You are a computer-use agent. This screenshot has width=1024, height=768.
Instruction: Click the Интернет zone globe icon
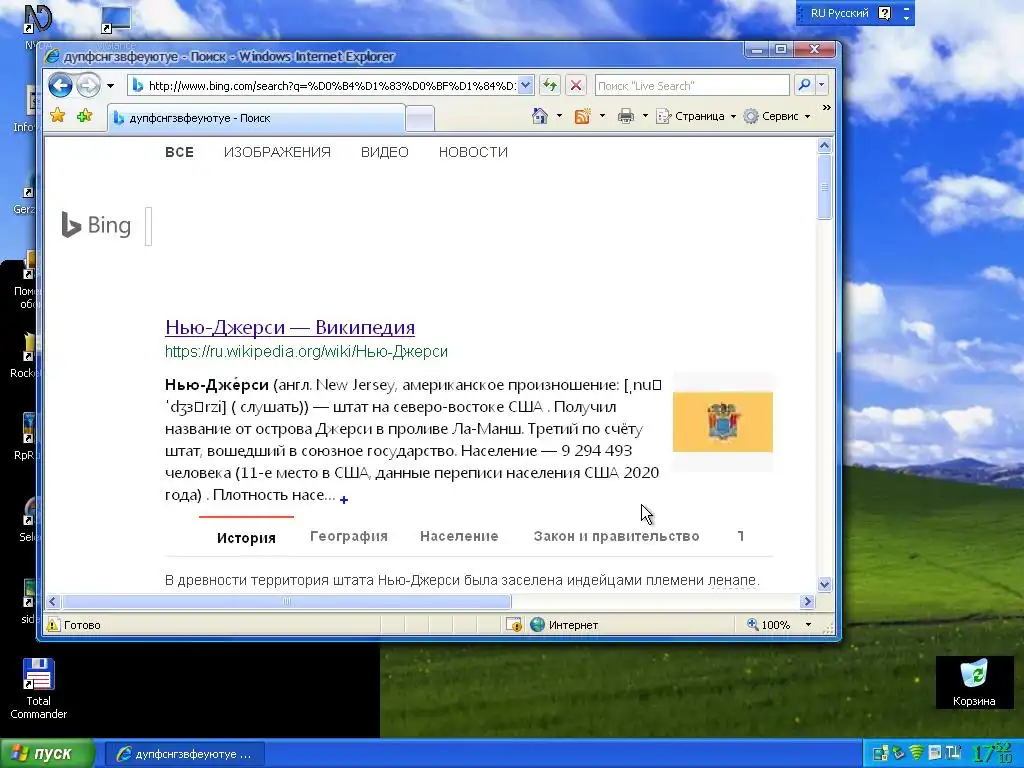pyautogui.click(x=537, y=625)
